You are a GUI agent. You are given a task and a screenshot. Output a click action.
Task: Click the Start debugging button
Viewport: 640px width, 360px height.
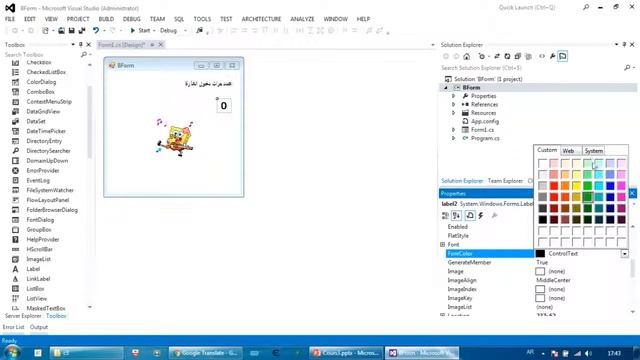click(x=140, y=31)
